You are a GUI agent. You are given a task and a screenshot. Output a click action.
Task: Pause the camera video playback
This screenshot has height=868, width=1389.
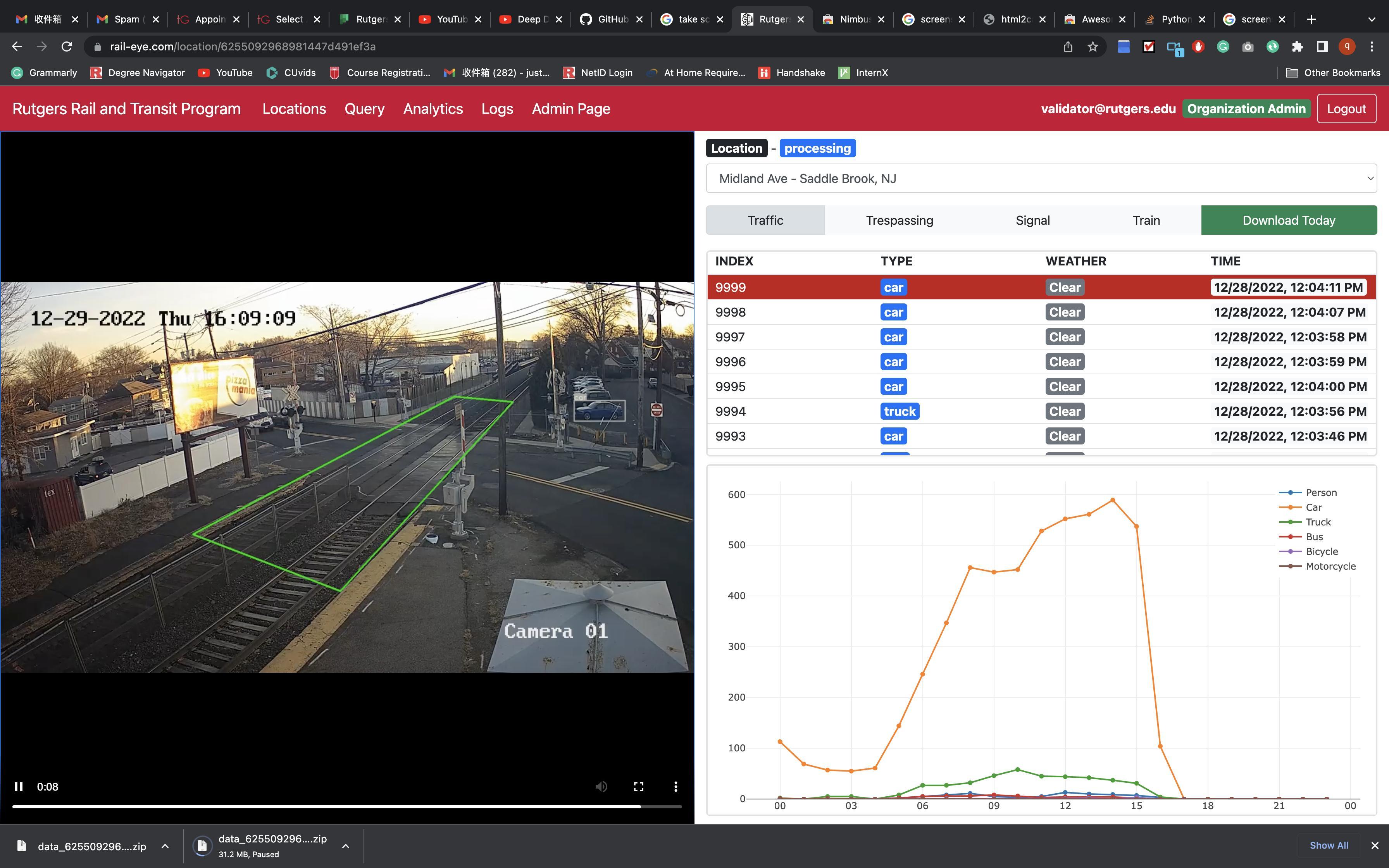click(18, 787)
